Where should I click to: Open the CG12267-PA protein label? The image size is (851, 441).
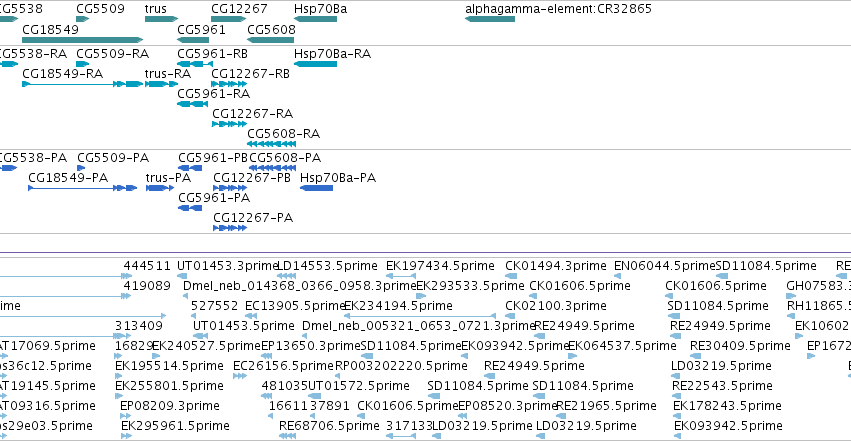point(253,218)
